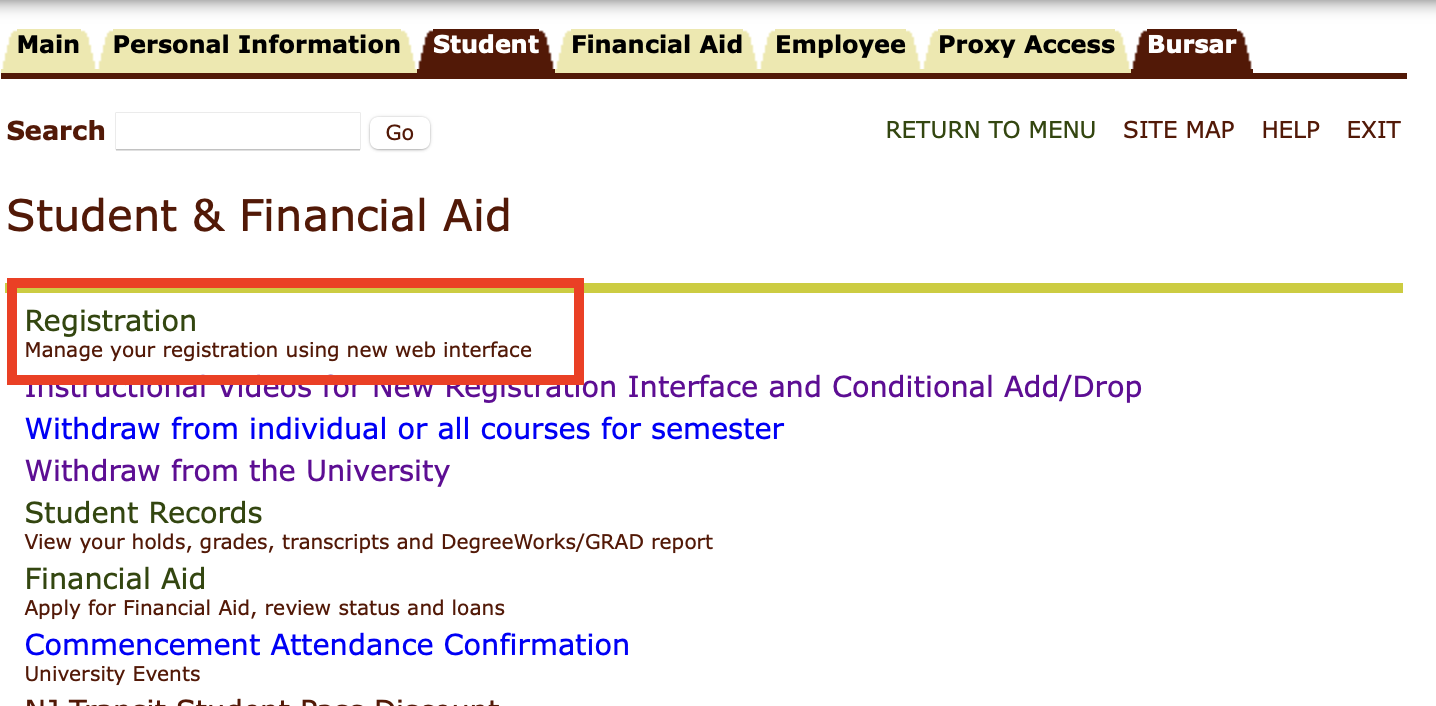Click EXIT to sign out

click(x=1373, y=130)
